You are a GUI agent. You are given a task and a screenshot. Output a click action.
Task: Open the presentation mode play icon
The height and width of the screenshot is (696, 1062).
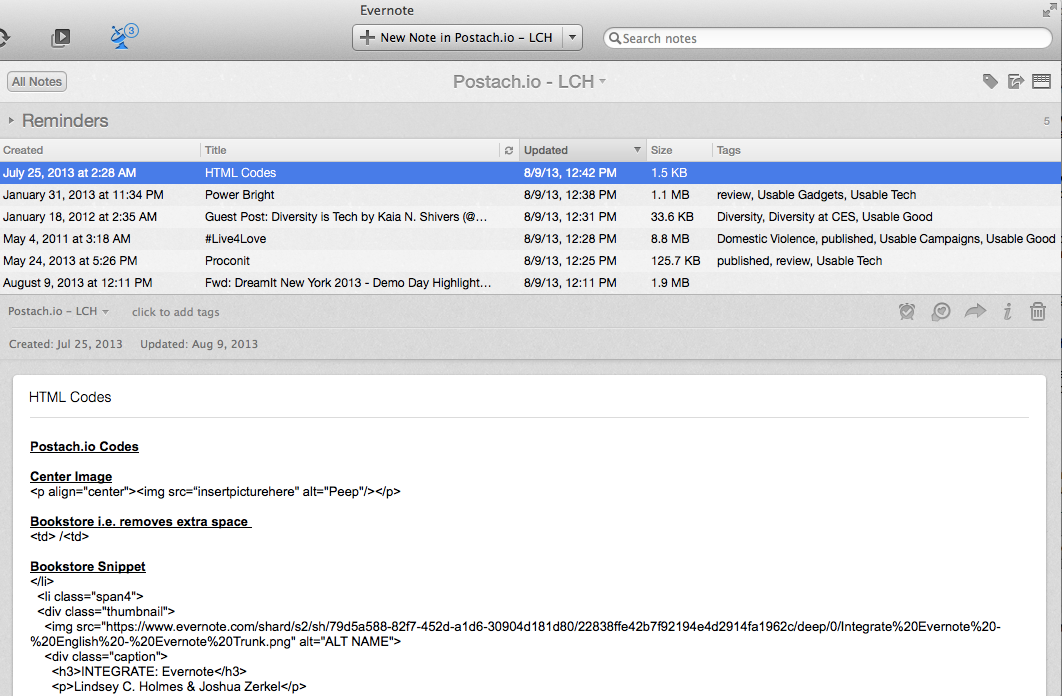pos(61,38)
